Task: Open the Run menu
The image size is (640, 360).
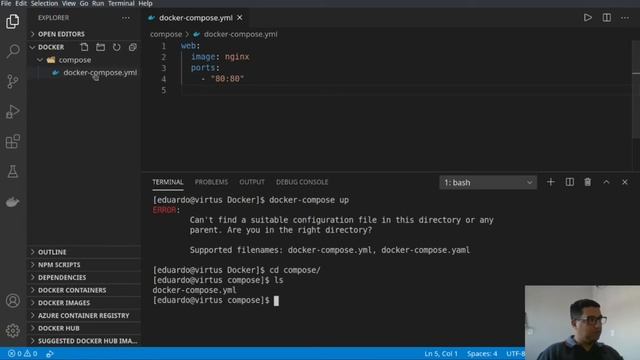Action: (x=98, y=3)
